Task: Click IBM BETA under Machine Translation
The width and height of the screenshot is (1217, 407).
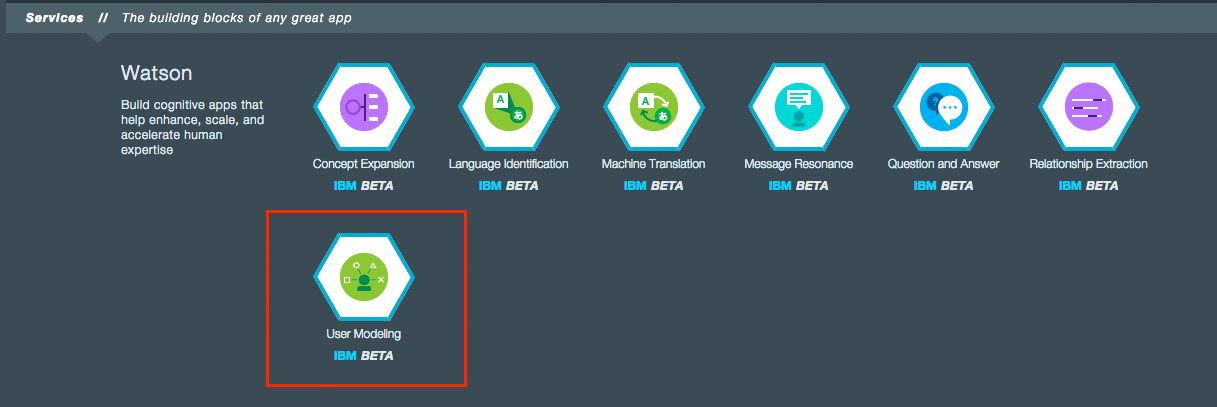Action: [x=654, y=186]
